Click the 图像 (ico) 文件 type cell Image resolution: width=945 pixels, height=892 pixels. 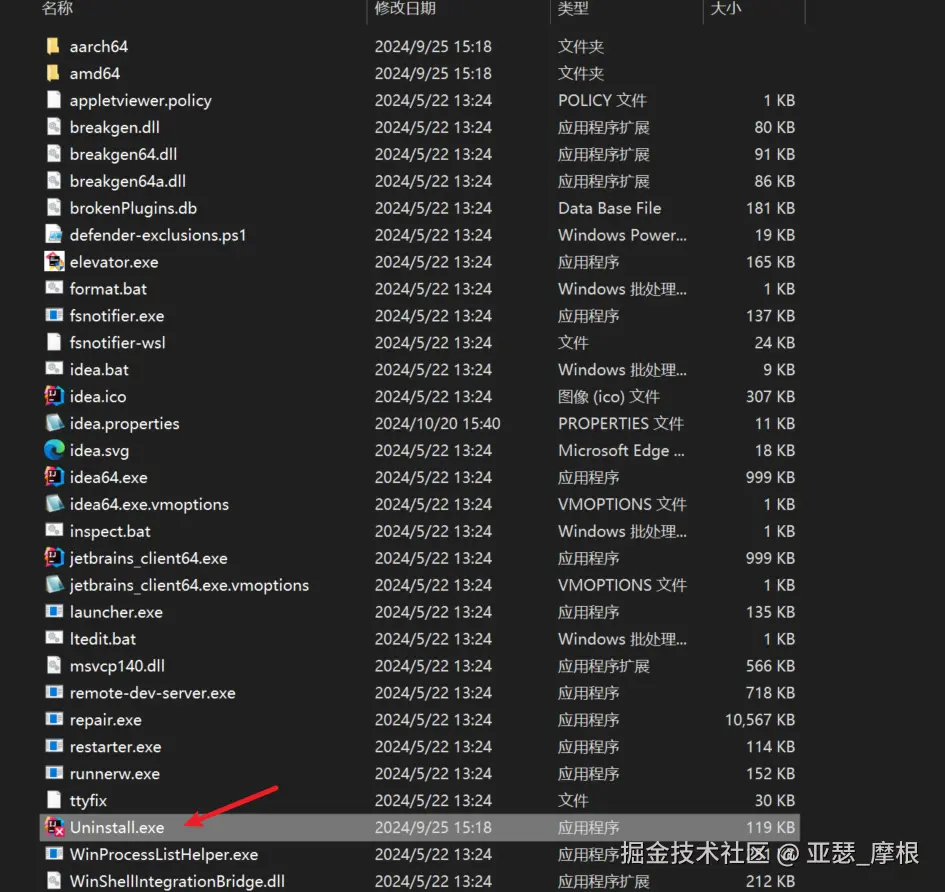pyautogui.click(x=609, y=397)
